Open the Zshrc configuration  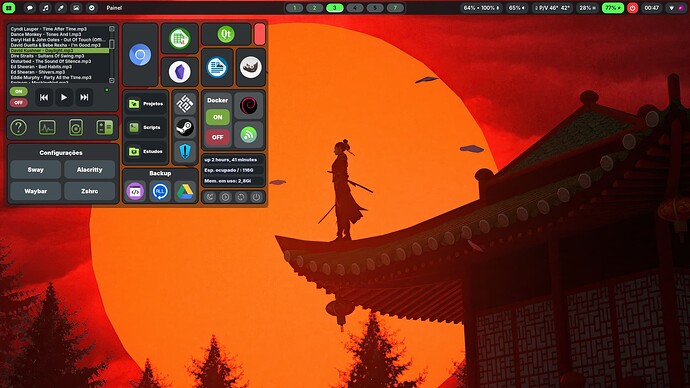89,191
